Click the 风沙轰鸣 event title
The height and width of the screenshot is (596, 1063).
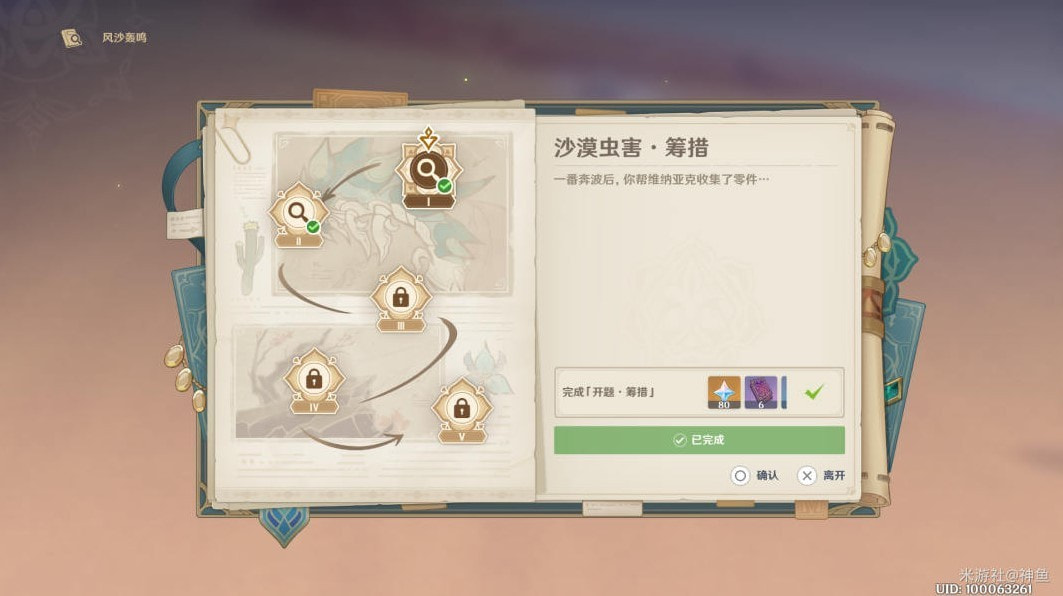click(124, 38)
